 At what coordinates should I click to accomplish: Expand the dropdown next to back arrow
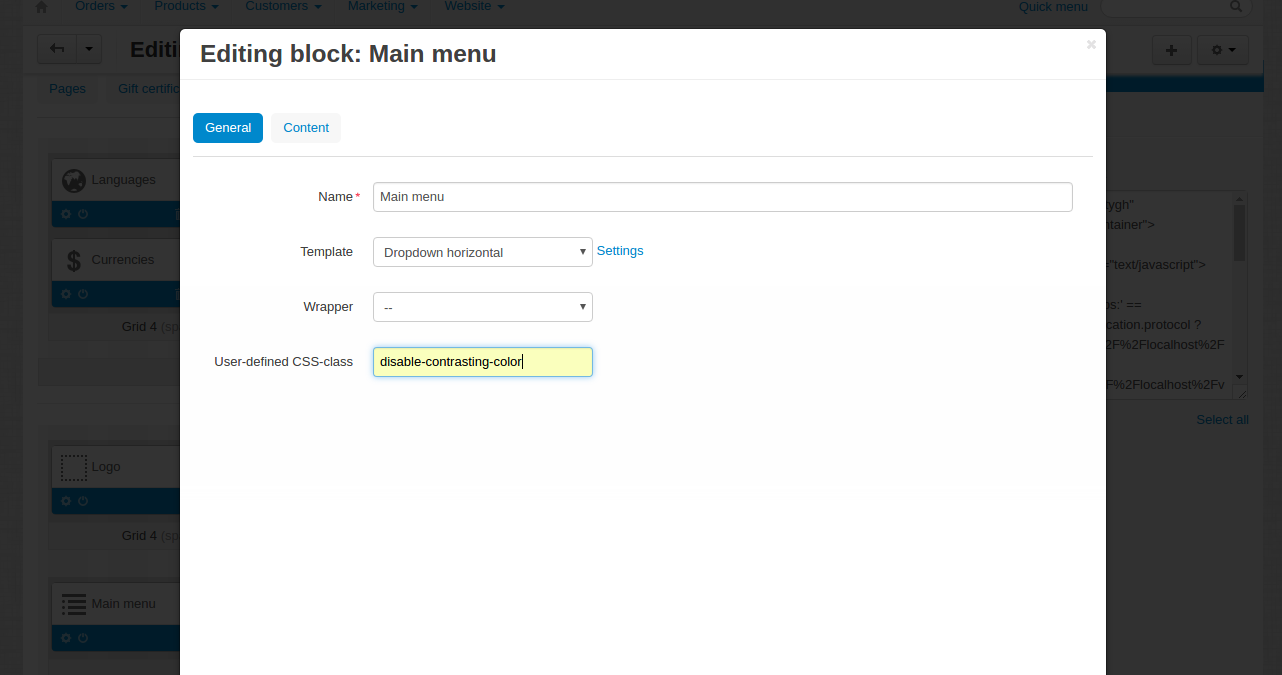[x=89, y=49]
